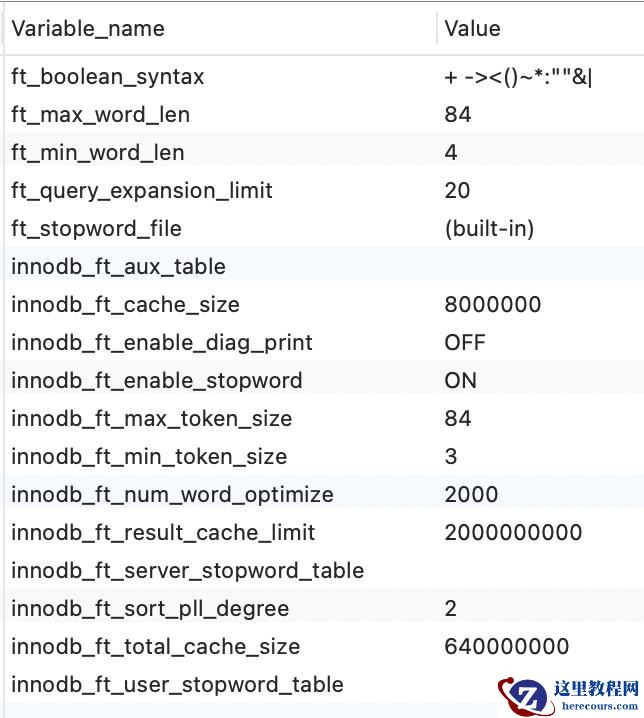Click the innodb_ft_sort_pll_degree variable
644x718 pixels.
(x=150, y=609)
